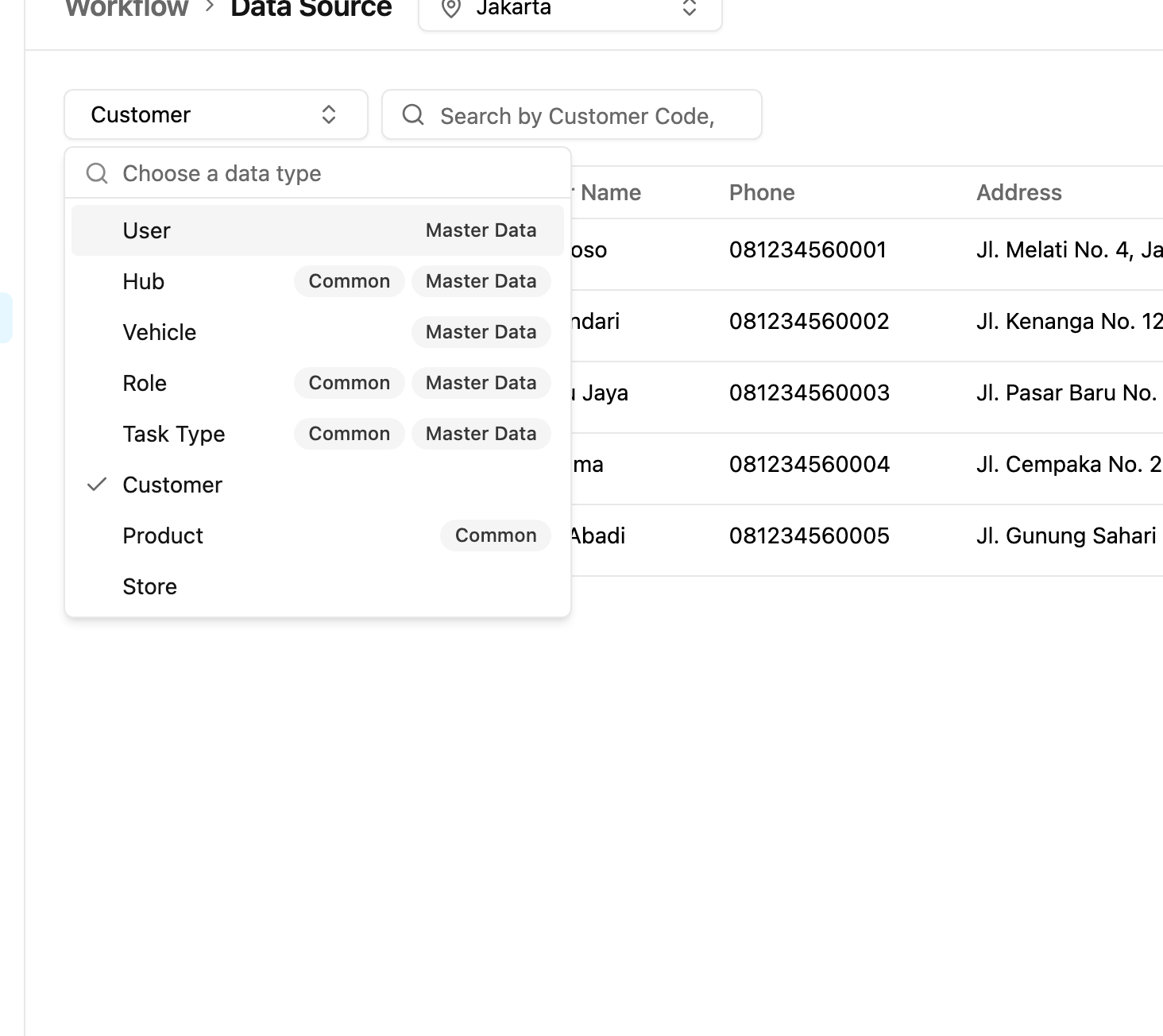Open the Customer data type dropdown

click(216, 114)
